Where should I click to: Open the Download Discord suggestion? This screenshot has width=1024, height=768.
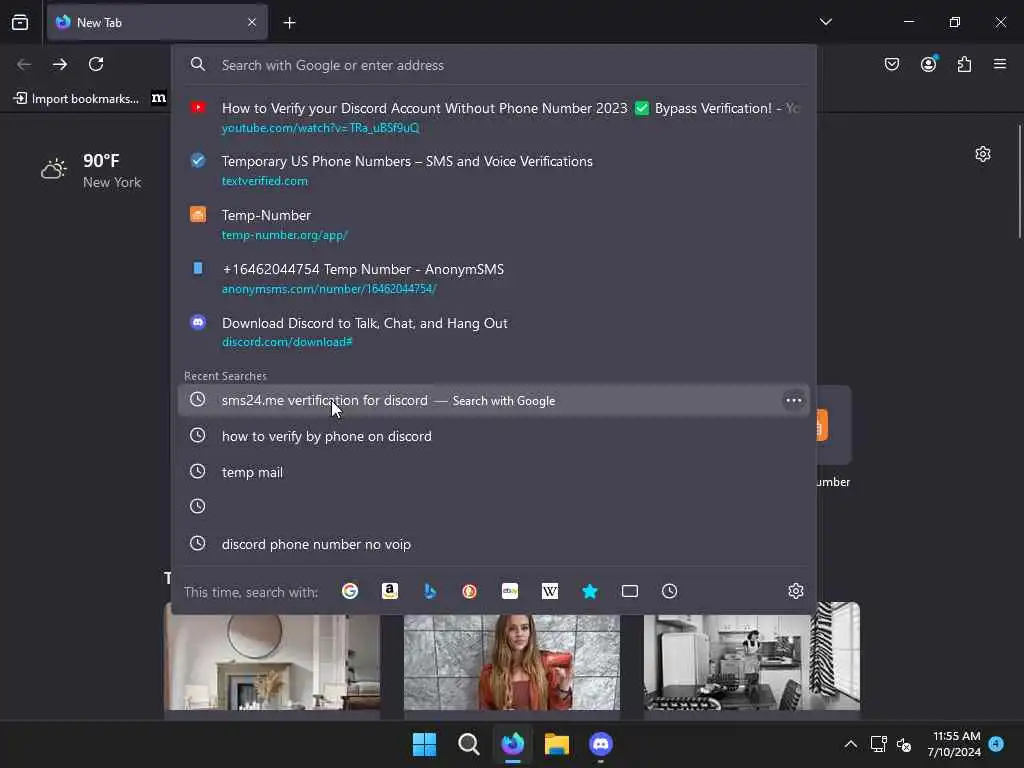(494, 332)
